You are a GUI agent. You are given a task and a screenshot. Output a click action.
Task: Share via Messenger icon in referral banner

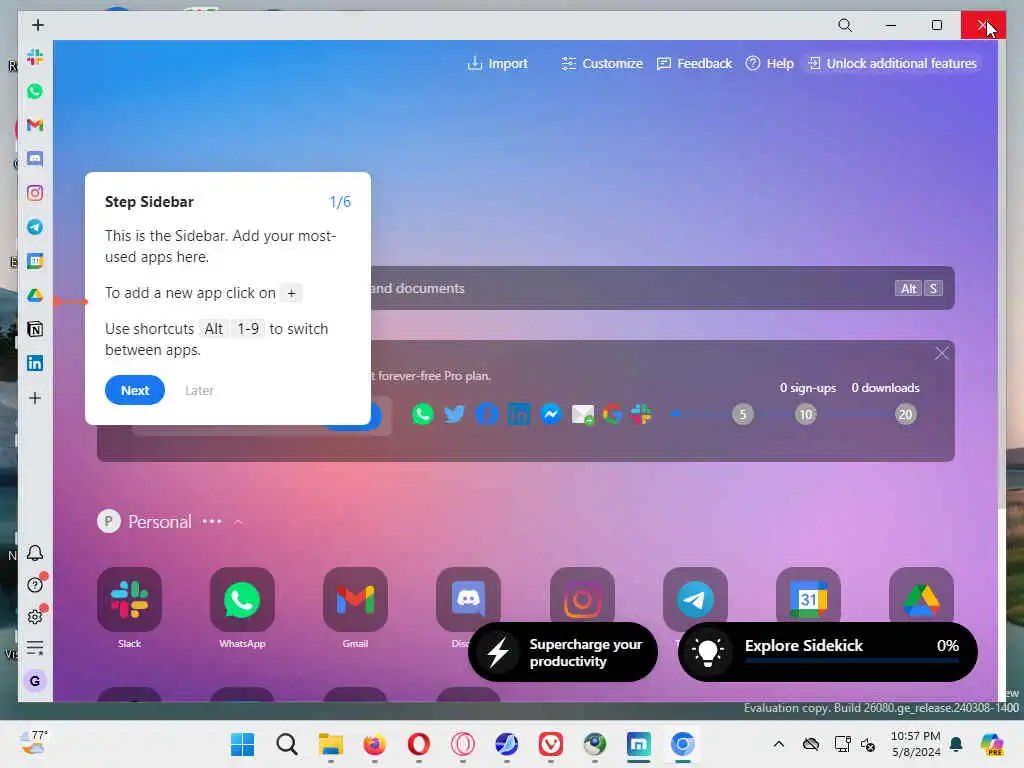click(551, 414)
